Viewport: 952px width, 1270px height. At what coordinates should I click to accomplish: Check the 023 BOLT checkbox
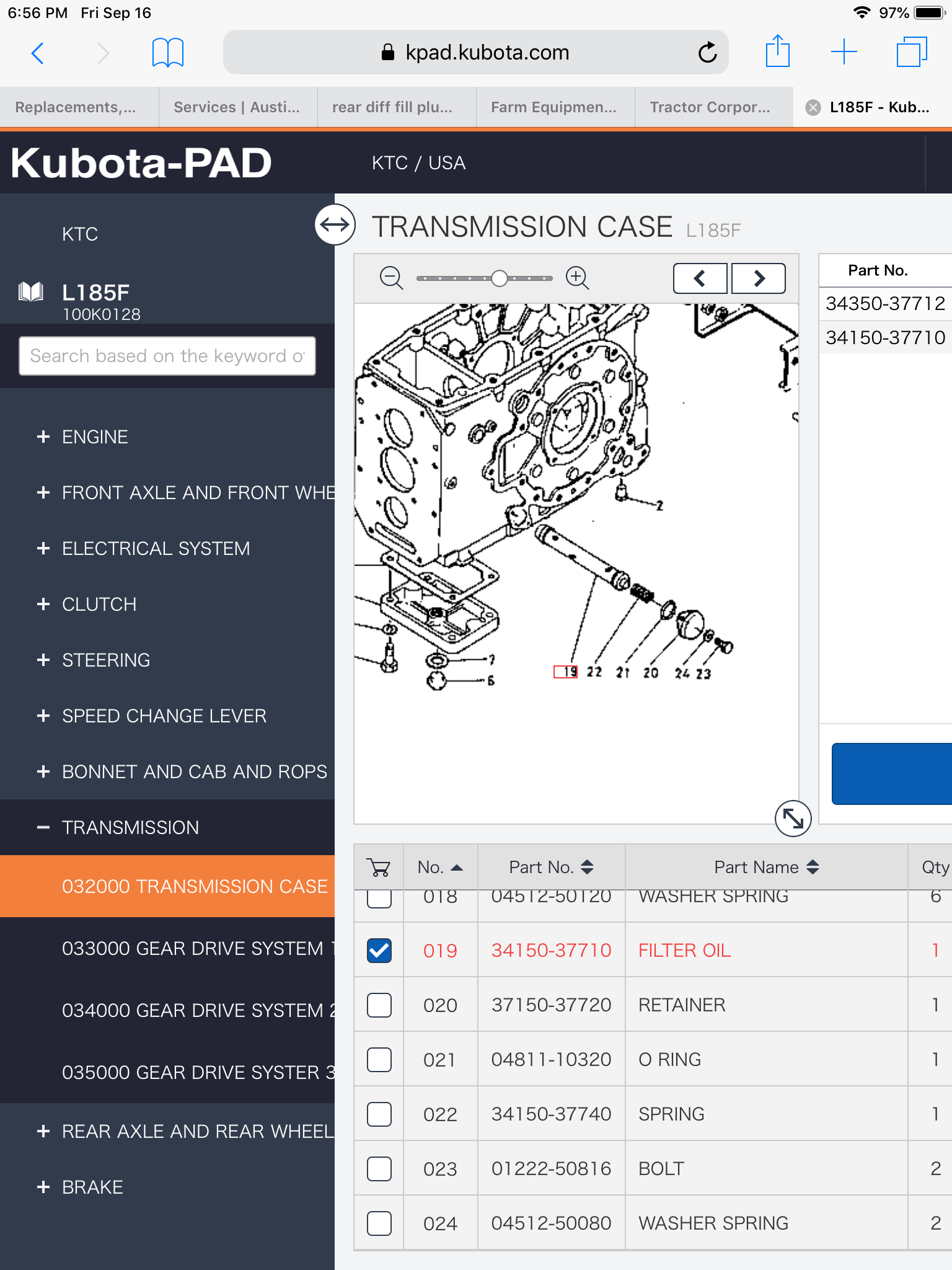(x=379, y=1168)
